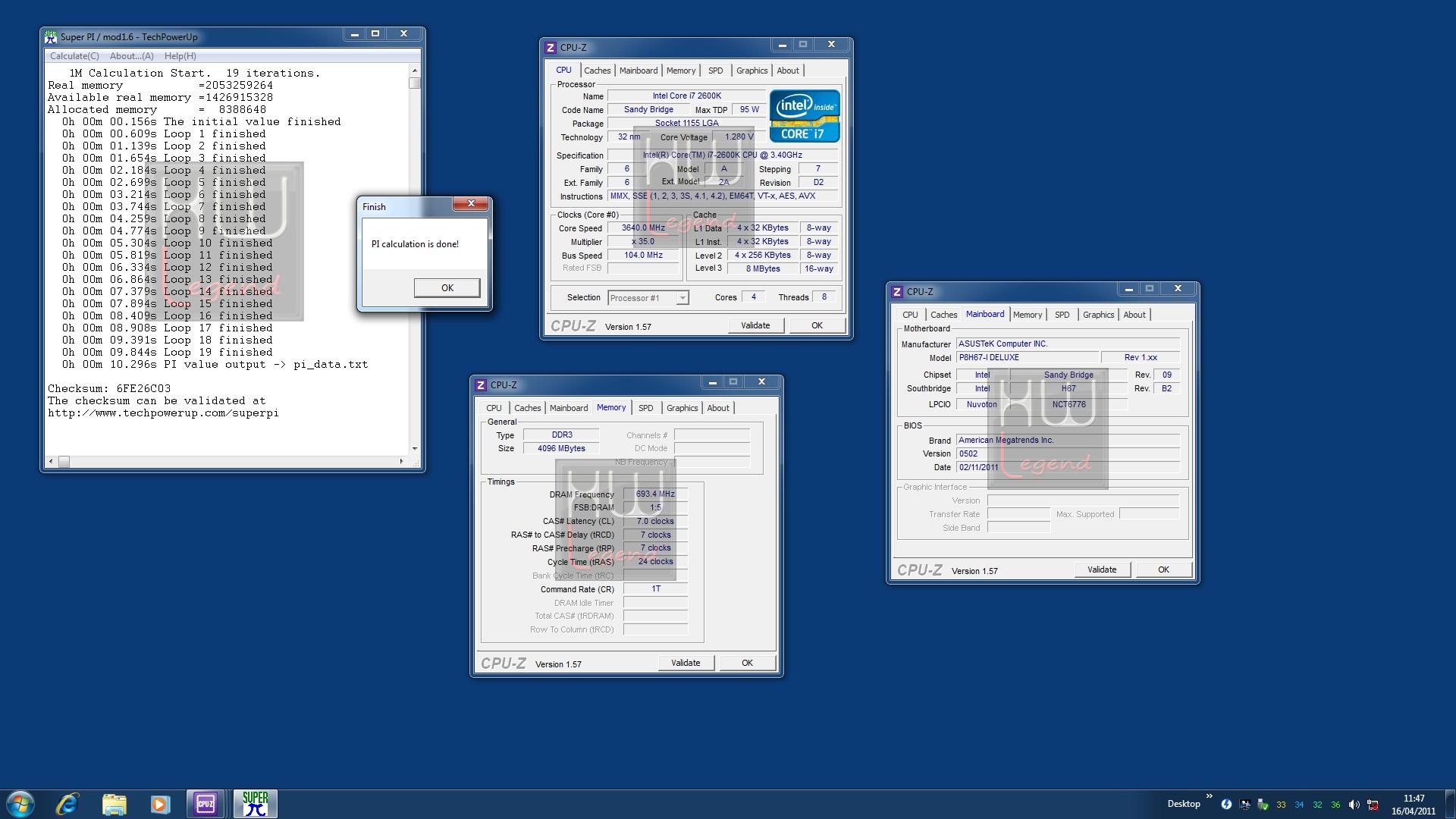Click the 'Checksum: 6FE26C03' line

coord(109,389)
